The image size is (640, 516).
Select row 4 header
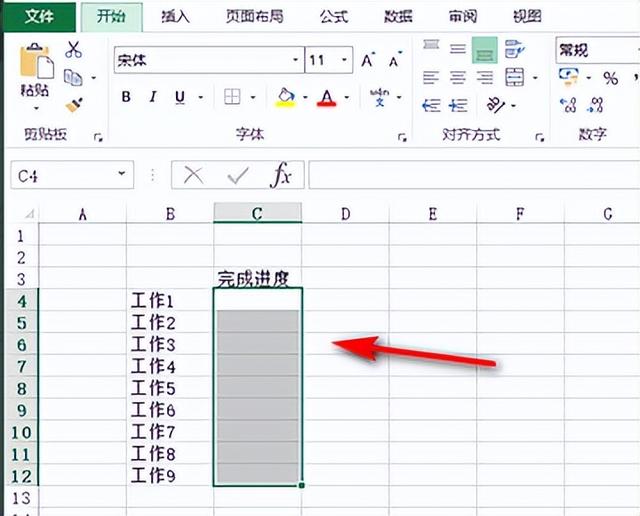point(22,301)
